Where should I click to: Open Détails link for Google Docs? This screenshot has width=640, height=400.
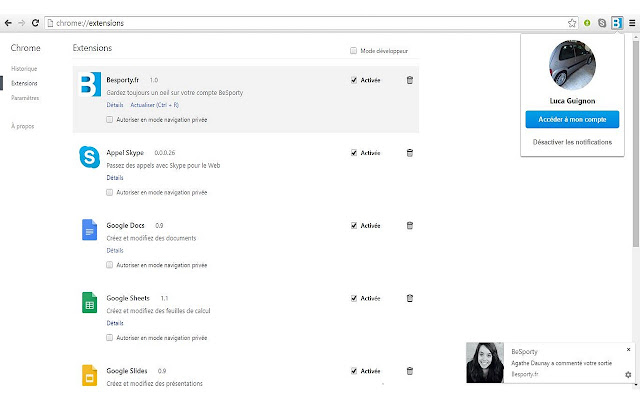pyautogui.click(x=115, y=250)
